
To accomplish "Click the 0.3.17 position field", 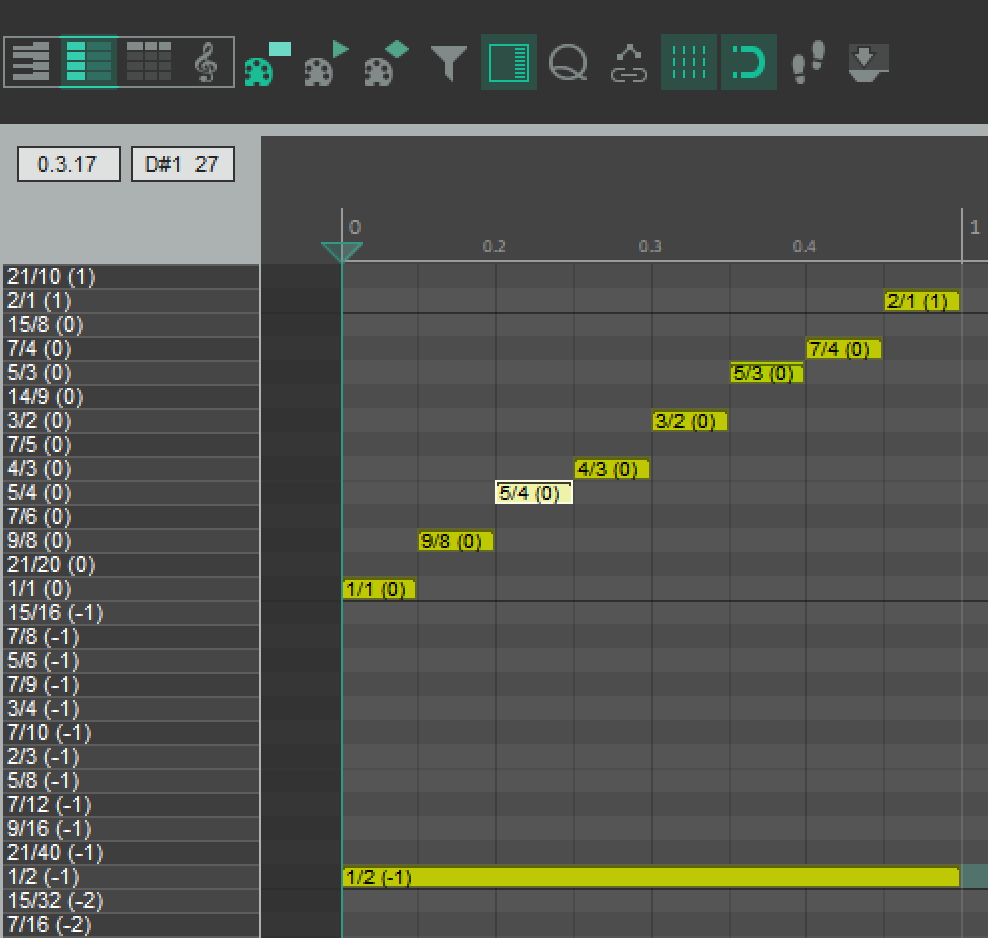I will point(68,164).
